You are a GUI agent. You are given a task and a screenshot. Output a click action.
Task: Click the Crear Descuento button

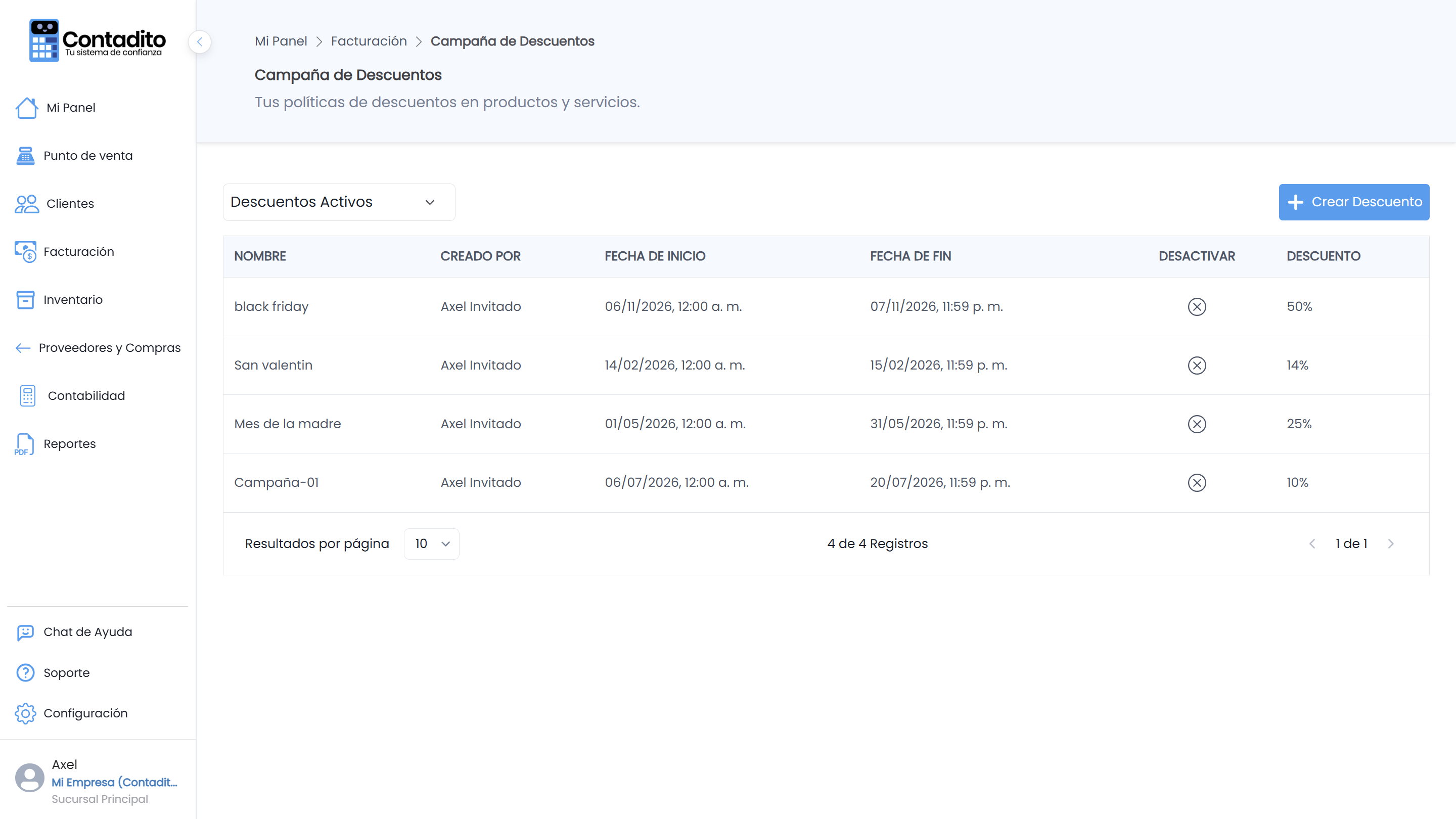[x=1354, y=202]
